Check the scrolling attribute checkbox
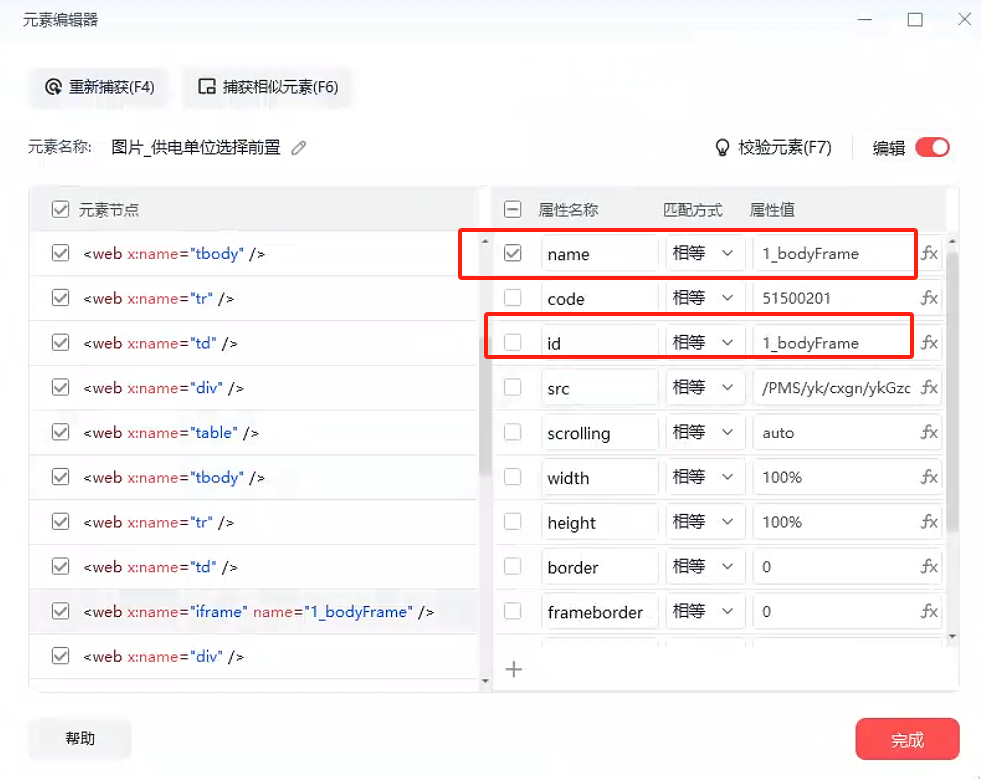The height and width of the screenshot is (779, 981). click(512, 432)
